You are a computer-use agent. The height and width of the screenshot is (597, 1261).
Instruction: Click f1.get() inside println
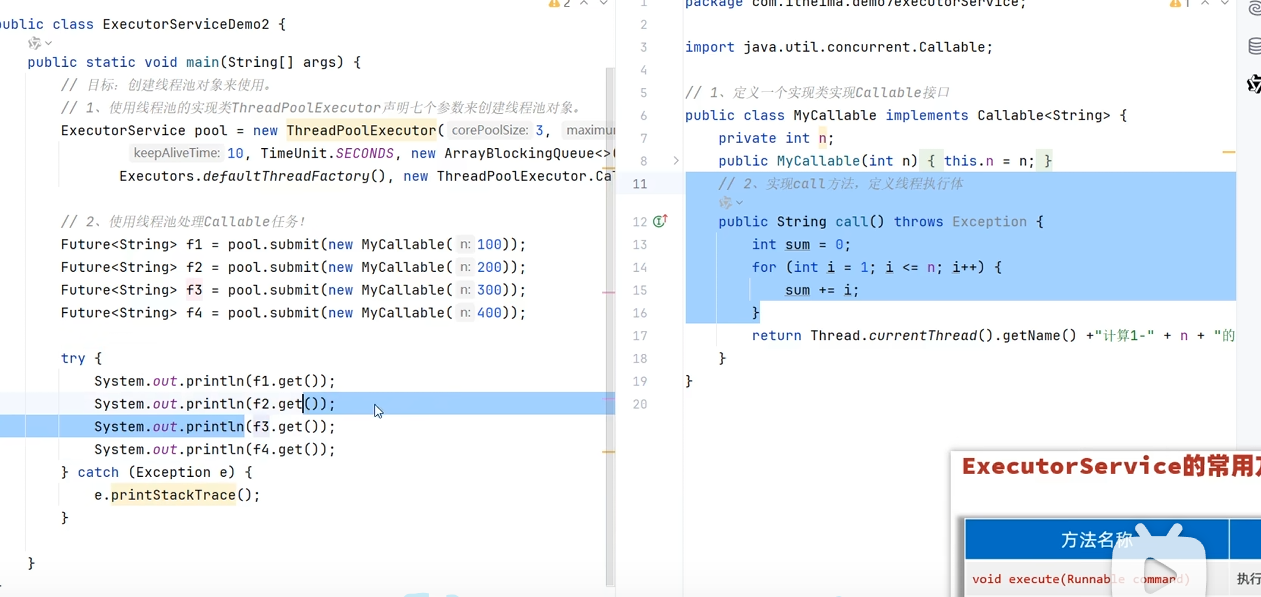coord(287,381)
